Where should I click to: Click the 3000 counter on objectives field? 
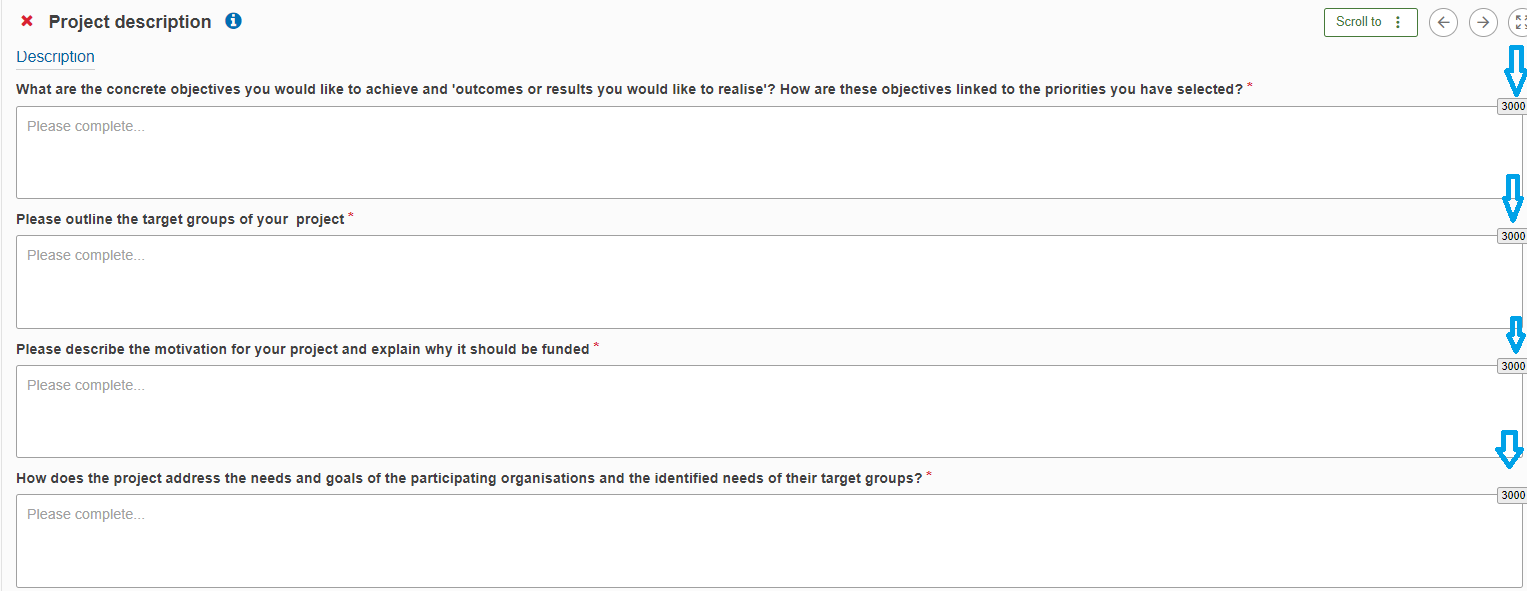(1512, 106)
